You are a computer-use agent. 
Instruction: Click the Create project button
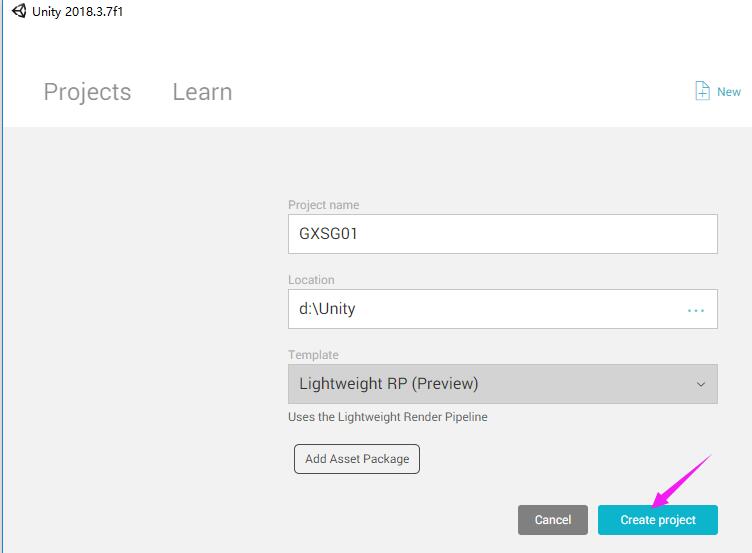657,520
